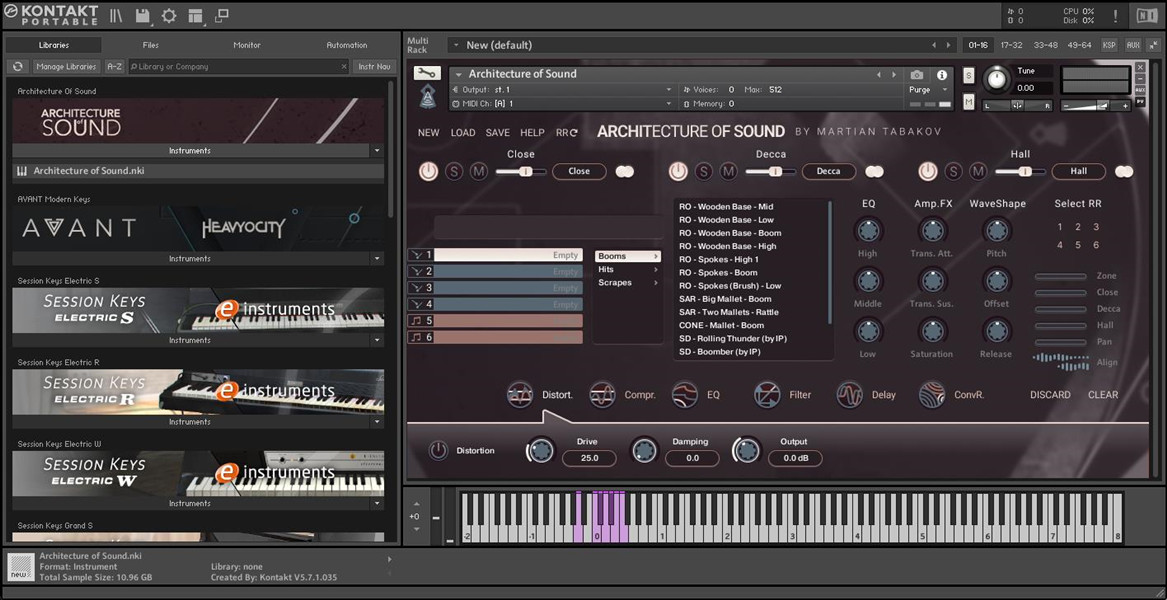Switch to the Files tab
Image resolution: width=1167 pixels, height=600 pixels.
[150, 45]
